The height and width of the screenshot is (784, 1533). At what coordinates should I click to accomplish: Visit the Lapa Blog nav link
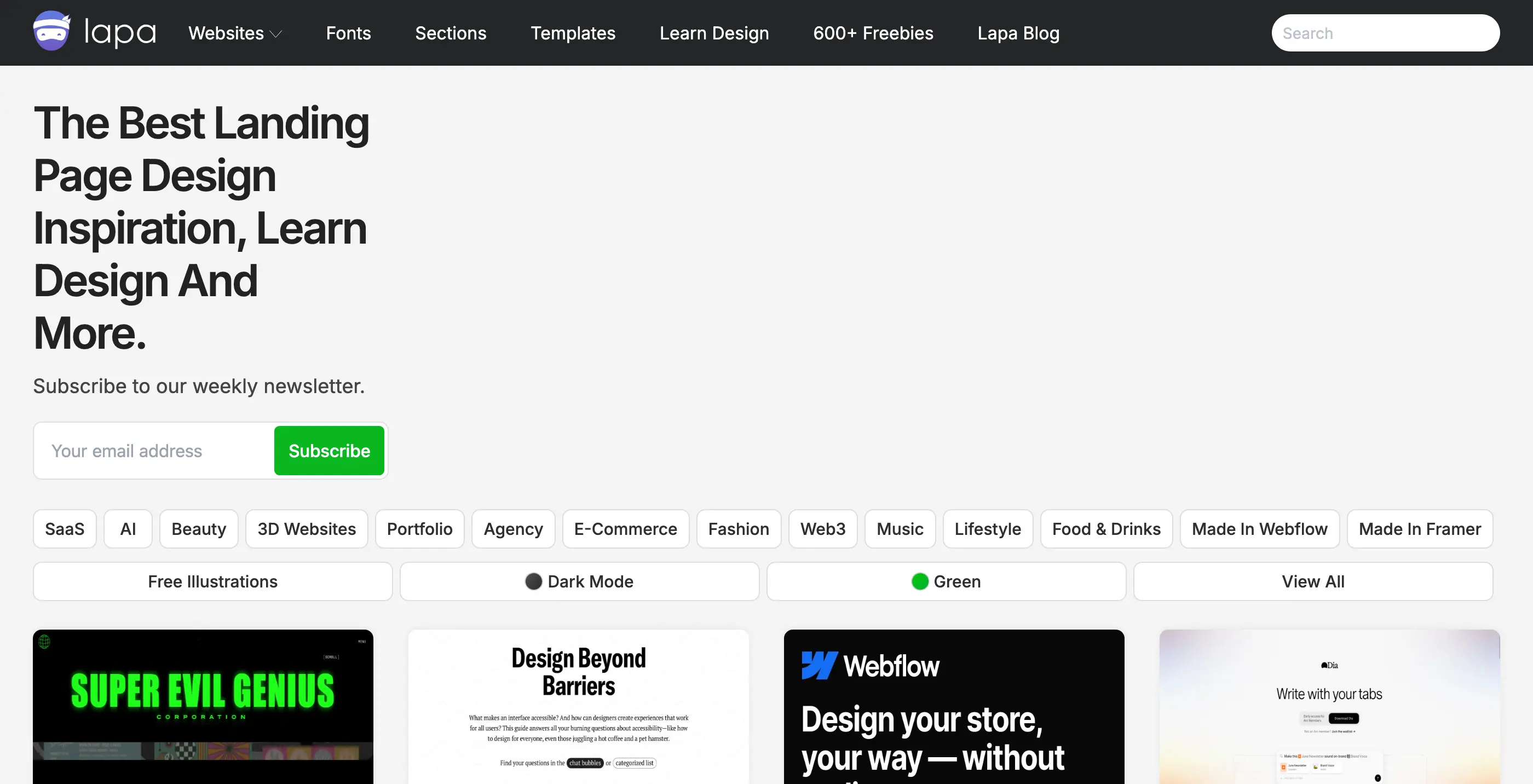pyautogui.click(x=1018, y=33)
